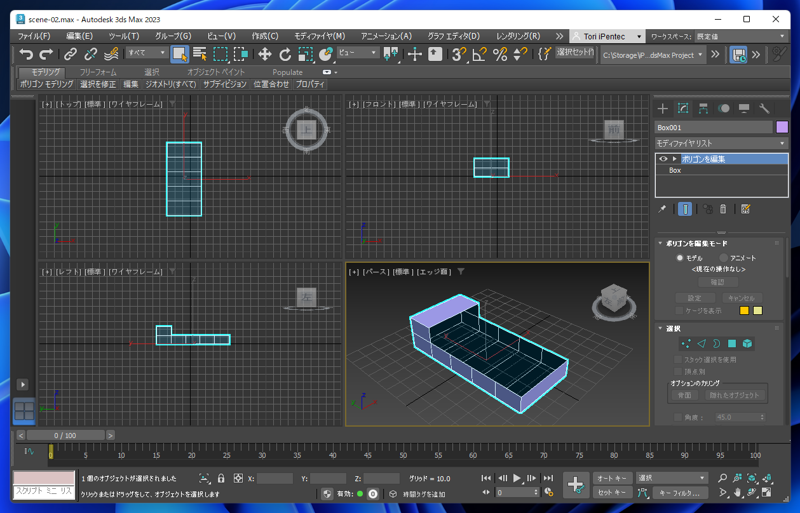Activate Select and Scale tool
The image size is (800, 513).
[305, 54]
